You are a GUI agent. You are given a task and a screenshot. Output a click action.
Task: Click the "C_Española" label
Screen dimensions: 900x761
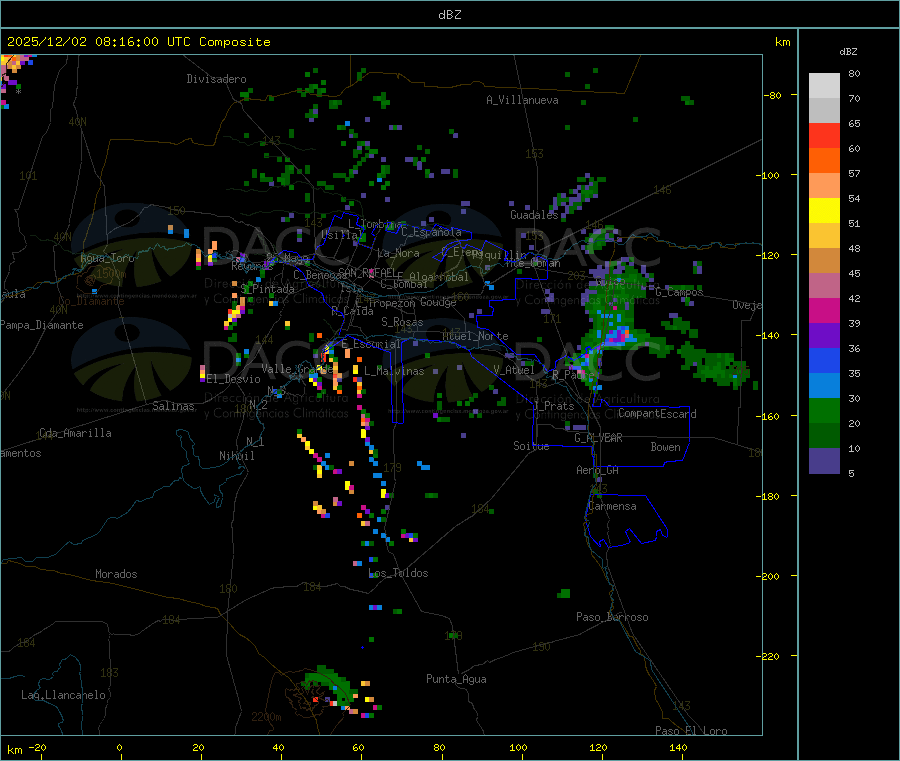[x=431, y=232]
